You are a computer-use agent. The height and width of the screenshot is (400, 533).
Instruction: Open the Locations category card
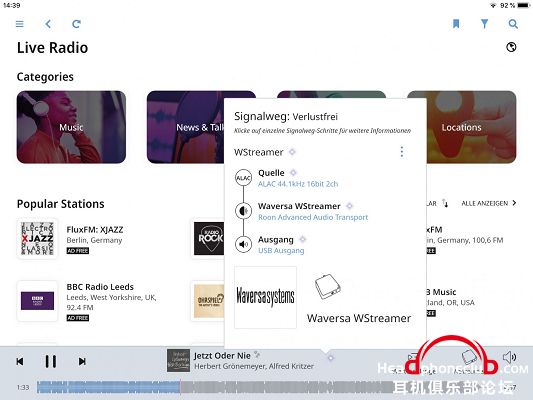point(471,127)
